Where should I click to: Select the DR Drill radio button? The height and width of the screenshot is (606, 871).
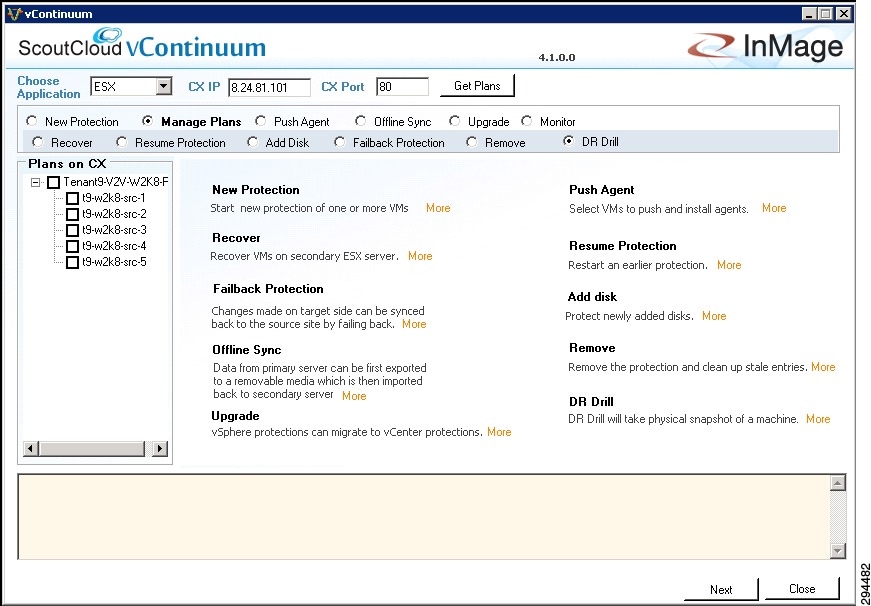[x=568, y=142]
